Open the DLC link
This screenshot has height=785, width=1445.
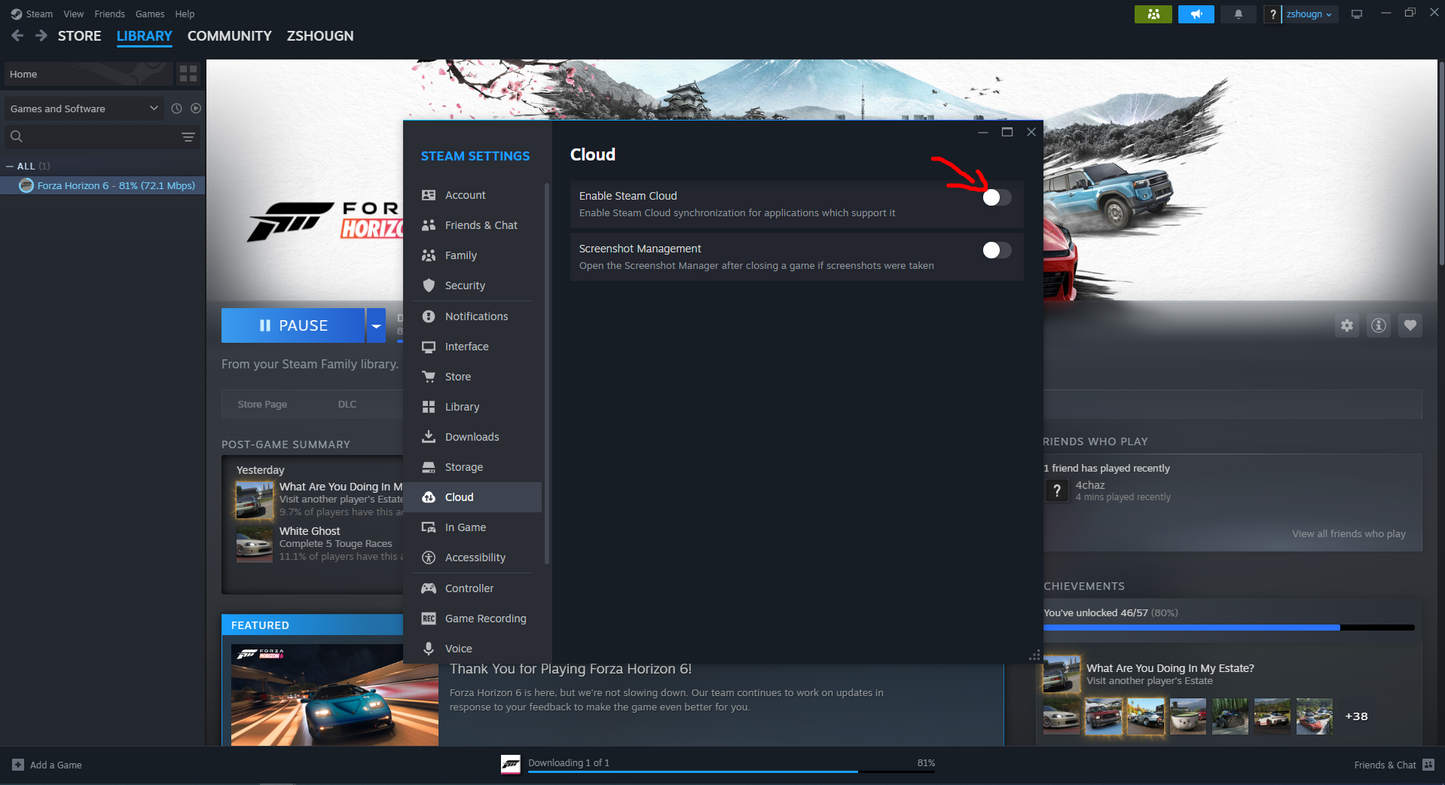coord(347,404)
